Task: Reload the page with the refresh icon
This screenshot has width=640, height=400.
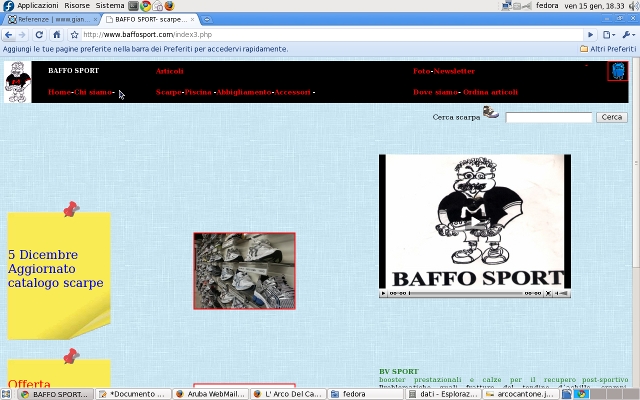Action: coord(39,35)
